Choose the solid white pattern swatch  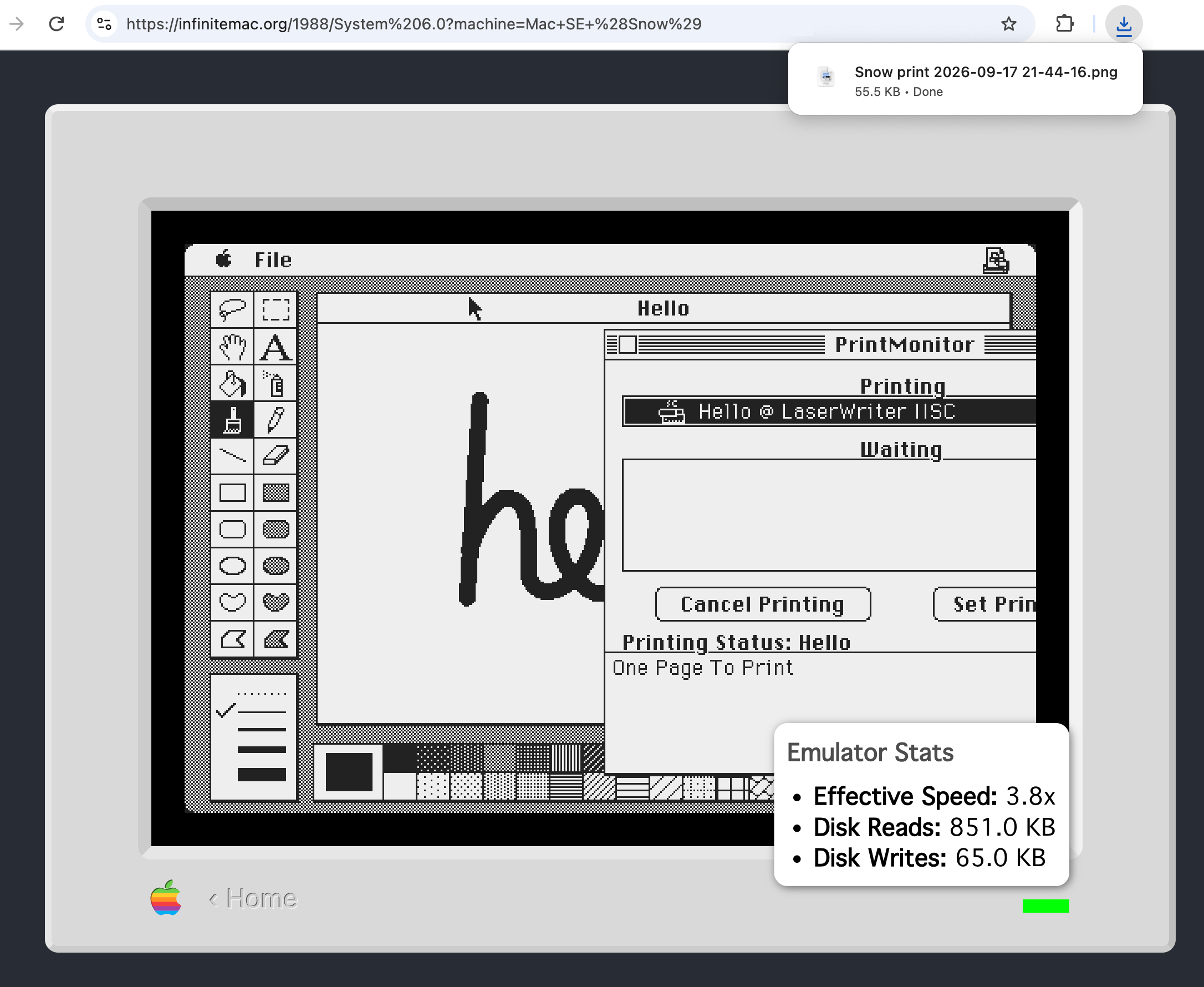[x=399, y=786]
